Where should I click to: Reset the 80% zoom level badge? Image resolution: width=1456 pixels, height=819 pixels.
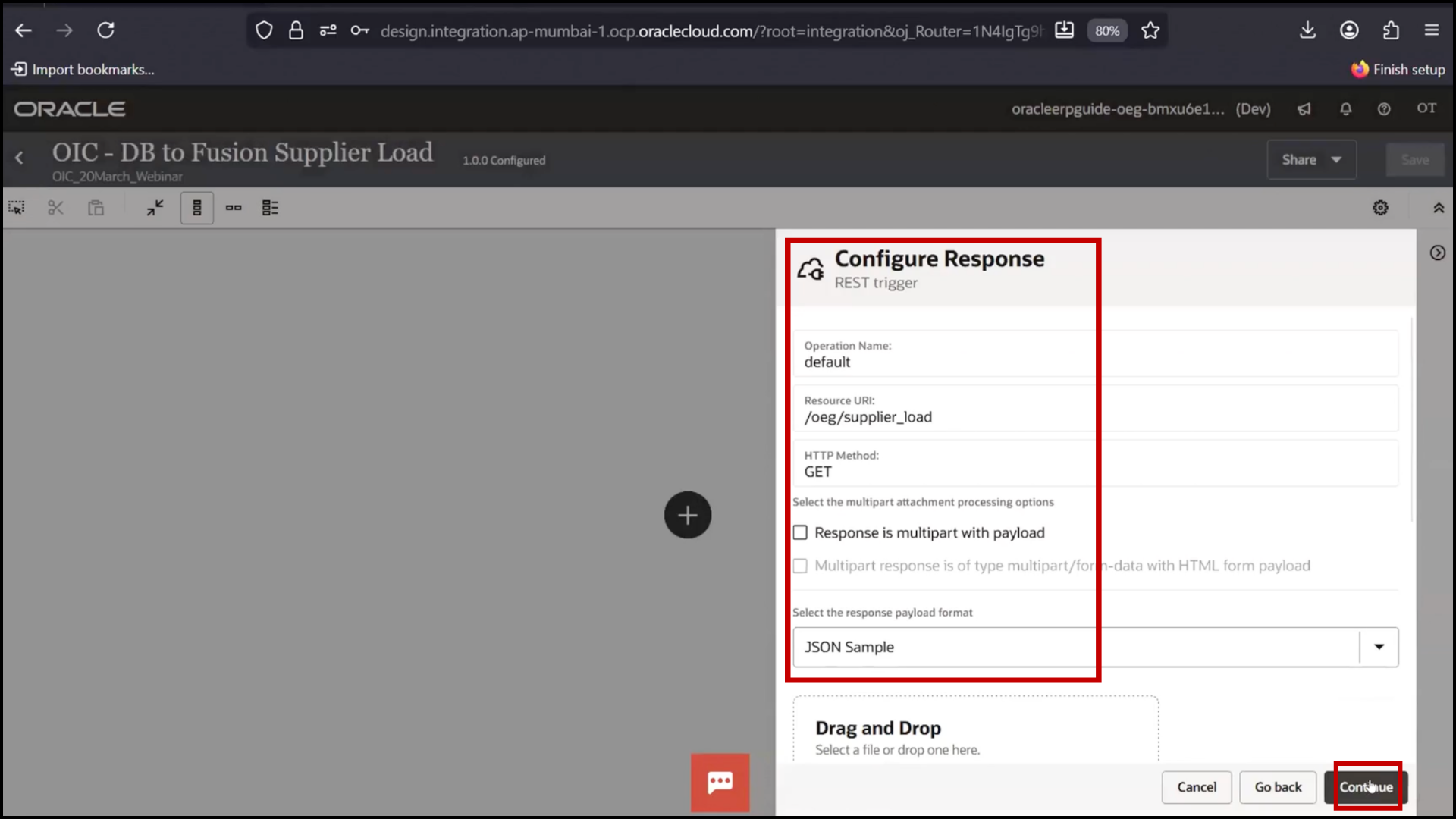tap(1106, 31)
